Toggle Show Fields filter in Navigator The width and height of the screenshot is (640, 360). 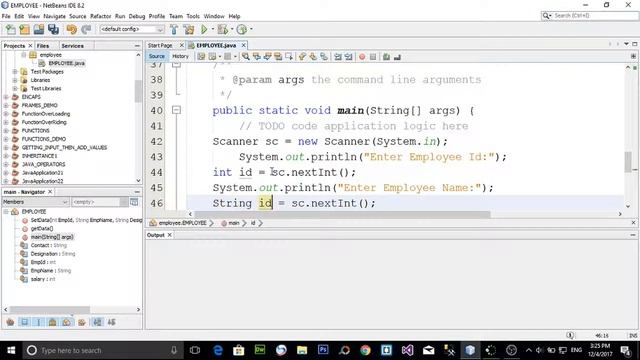click(x=24, y=322)
